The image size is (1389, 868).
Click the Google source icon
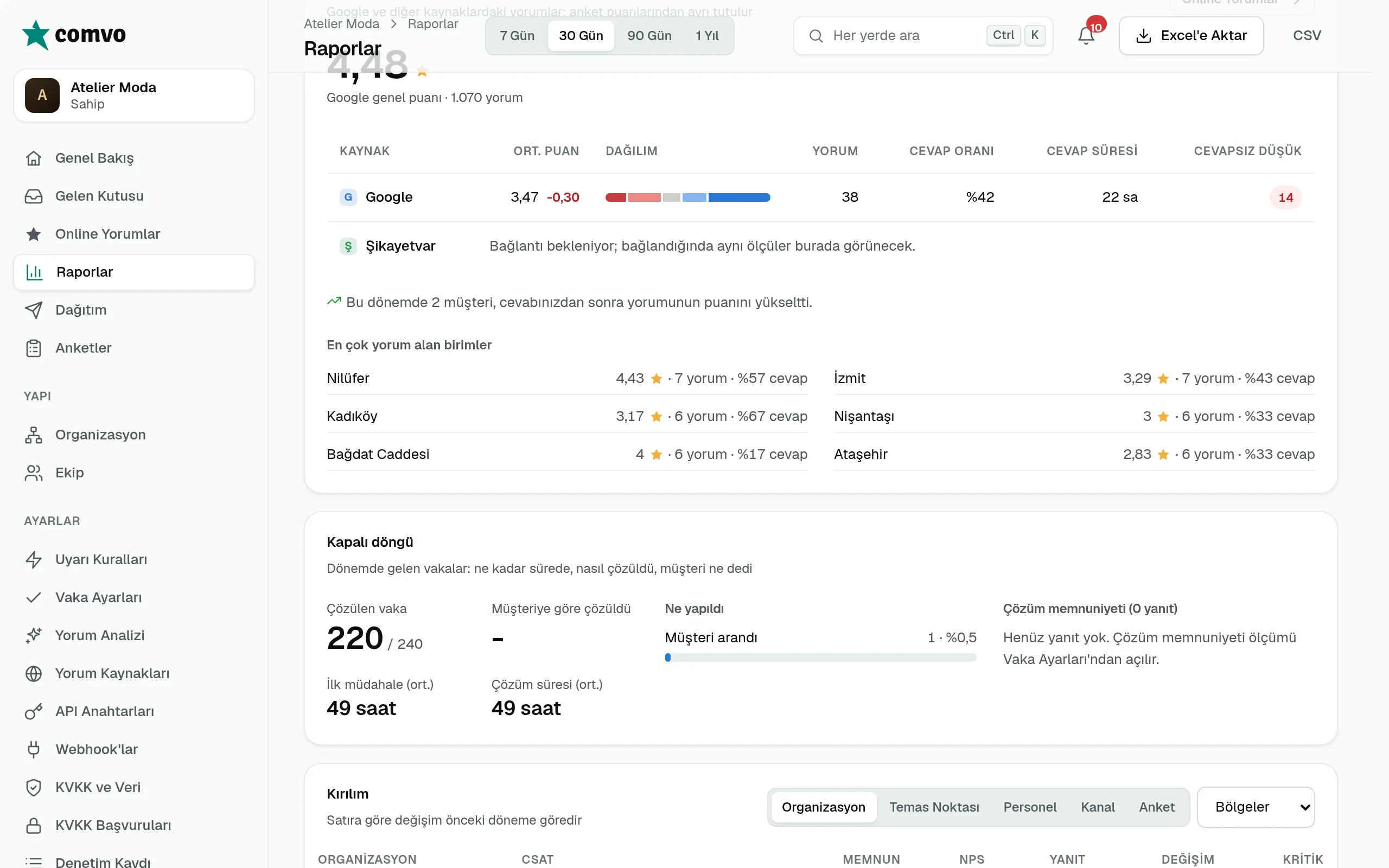[x=348, y=197]
